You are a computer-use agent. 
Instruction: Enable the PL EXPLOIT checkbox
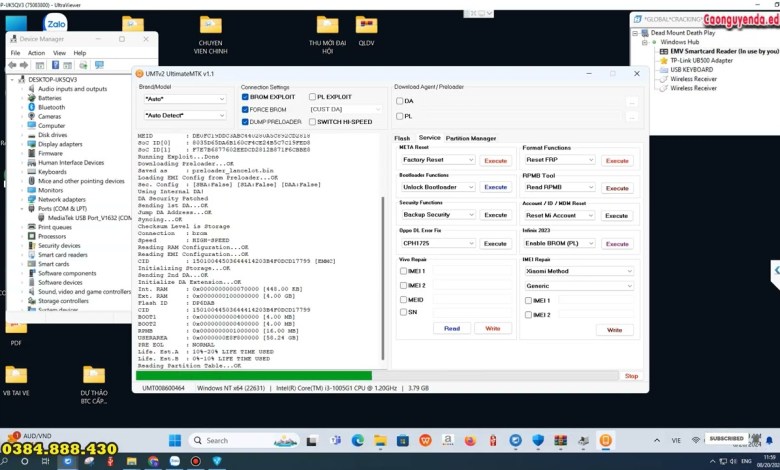[x=310, y=97]
